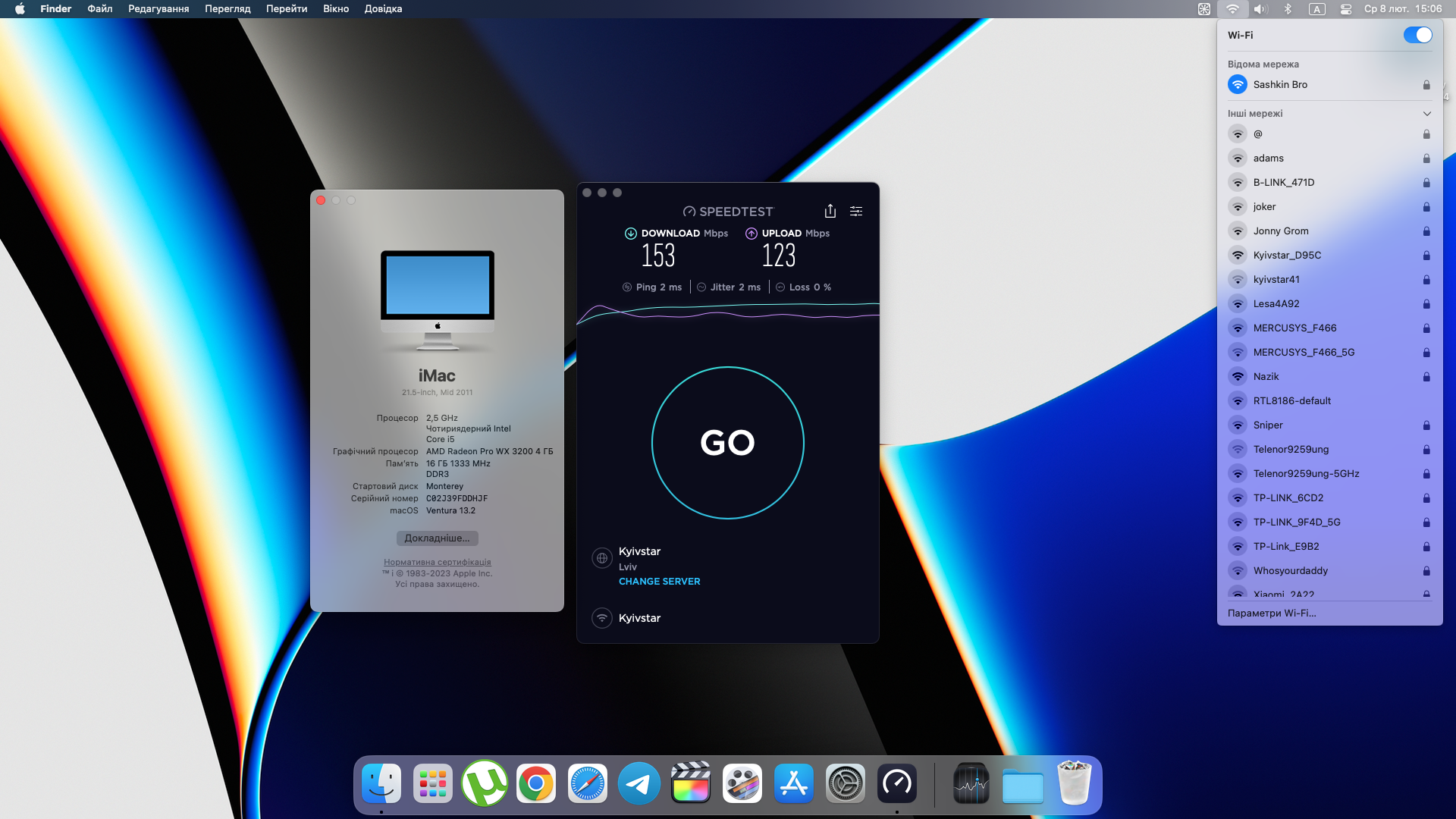This screenshot has height=819, width=1456.
Task: Launch uTorrent from the dock
Action: (x=484, y=784)
